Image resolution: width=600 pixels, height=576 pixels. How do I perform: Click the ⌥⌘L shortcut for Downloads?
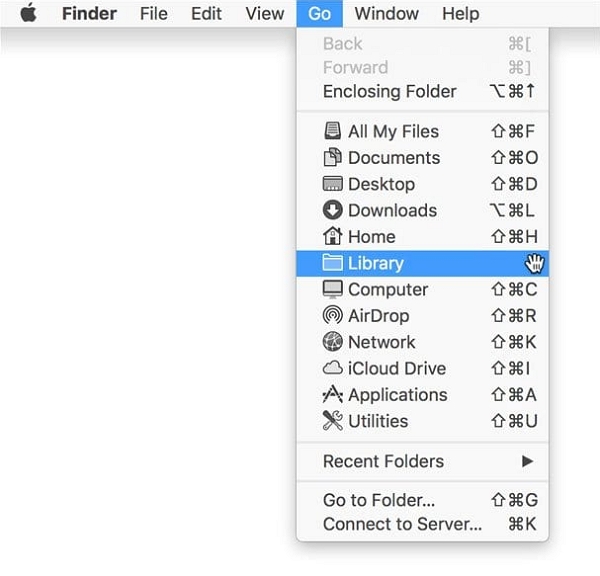point(512,210)
